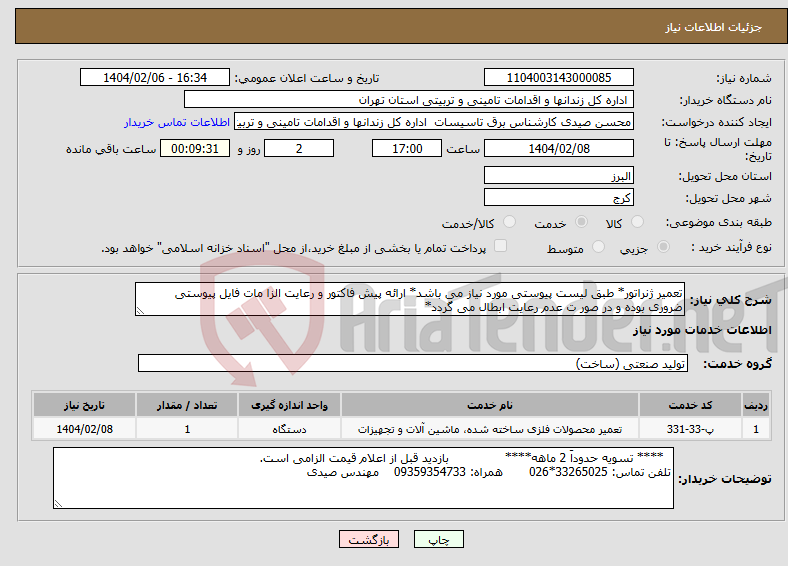Click the response deadline date field
The height and width of the screenshot is (566, 788).
coord(558,148)
